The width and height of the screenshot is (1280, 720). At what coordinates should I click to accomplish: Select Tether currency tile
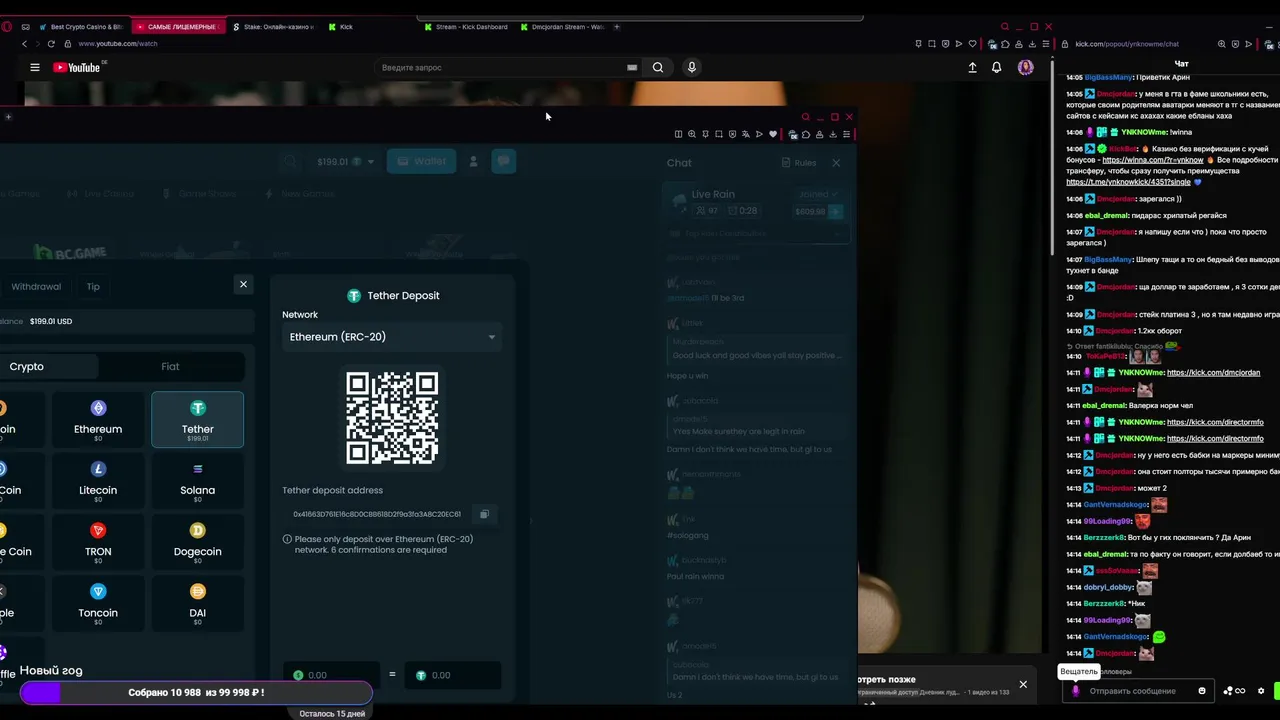(x=197, y=420)
